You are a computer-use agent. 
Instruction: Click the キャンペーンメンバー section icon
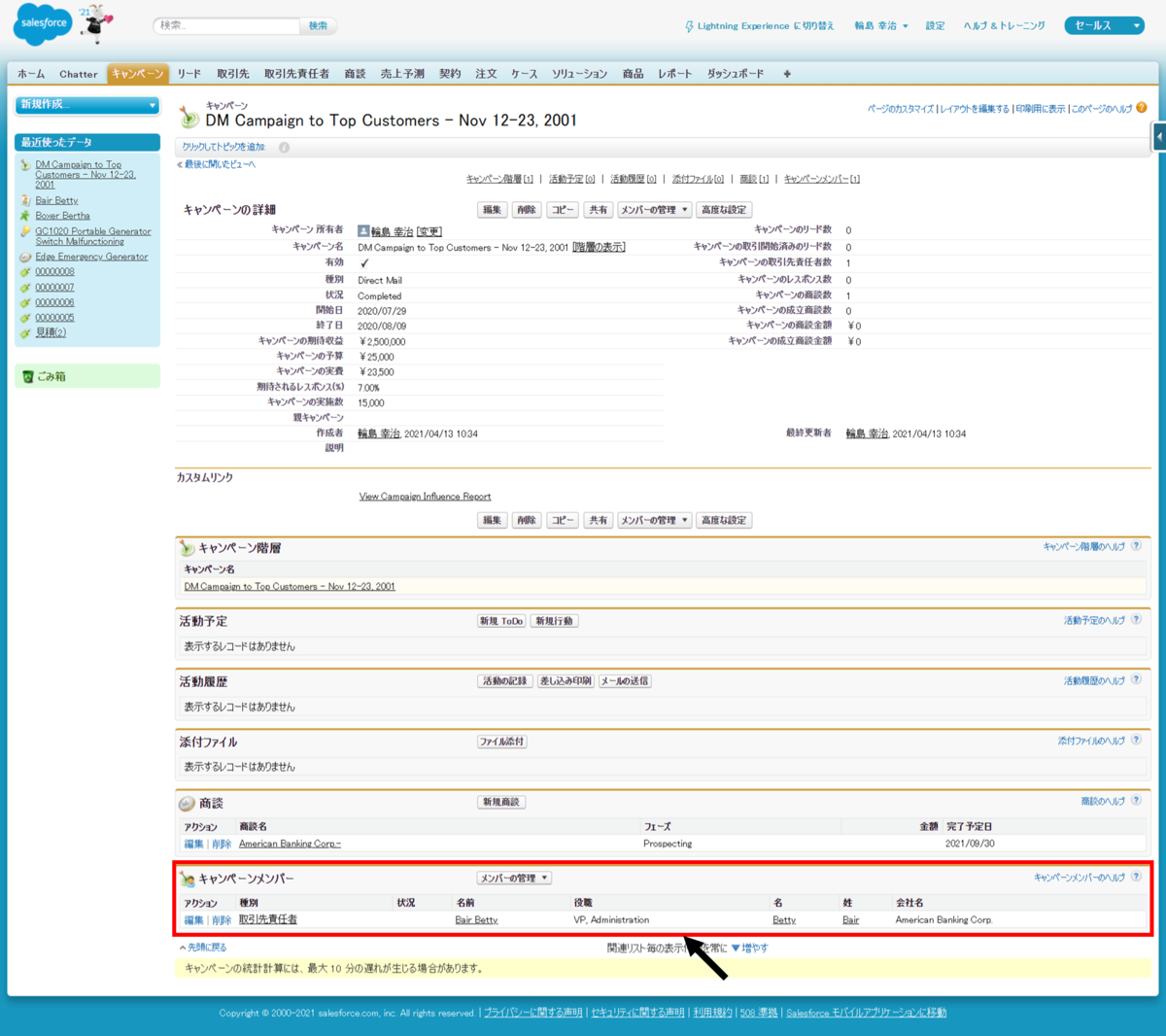[187, 879]
